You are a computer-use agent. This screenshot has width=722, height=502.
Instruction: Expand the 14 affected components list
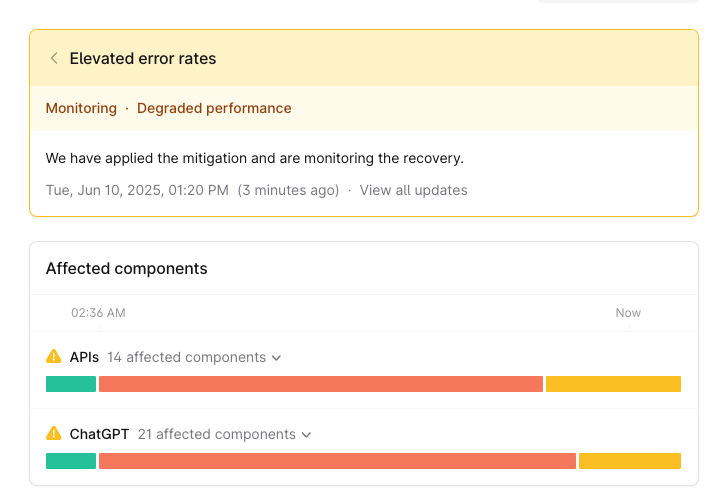coord(194,357)
